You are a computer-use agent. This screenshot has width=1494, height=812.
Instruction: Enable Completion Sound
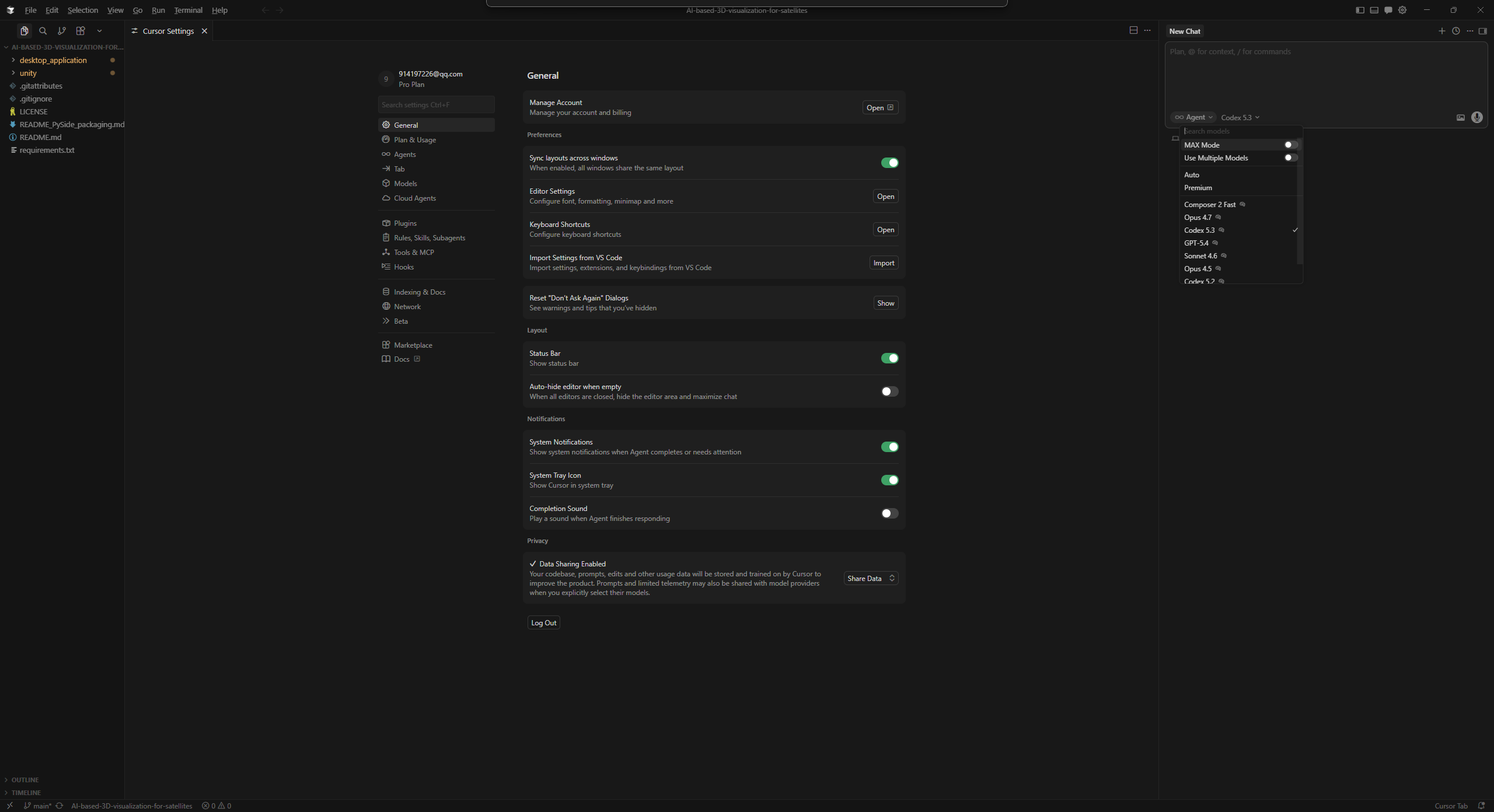point(889,513)
